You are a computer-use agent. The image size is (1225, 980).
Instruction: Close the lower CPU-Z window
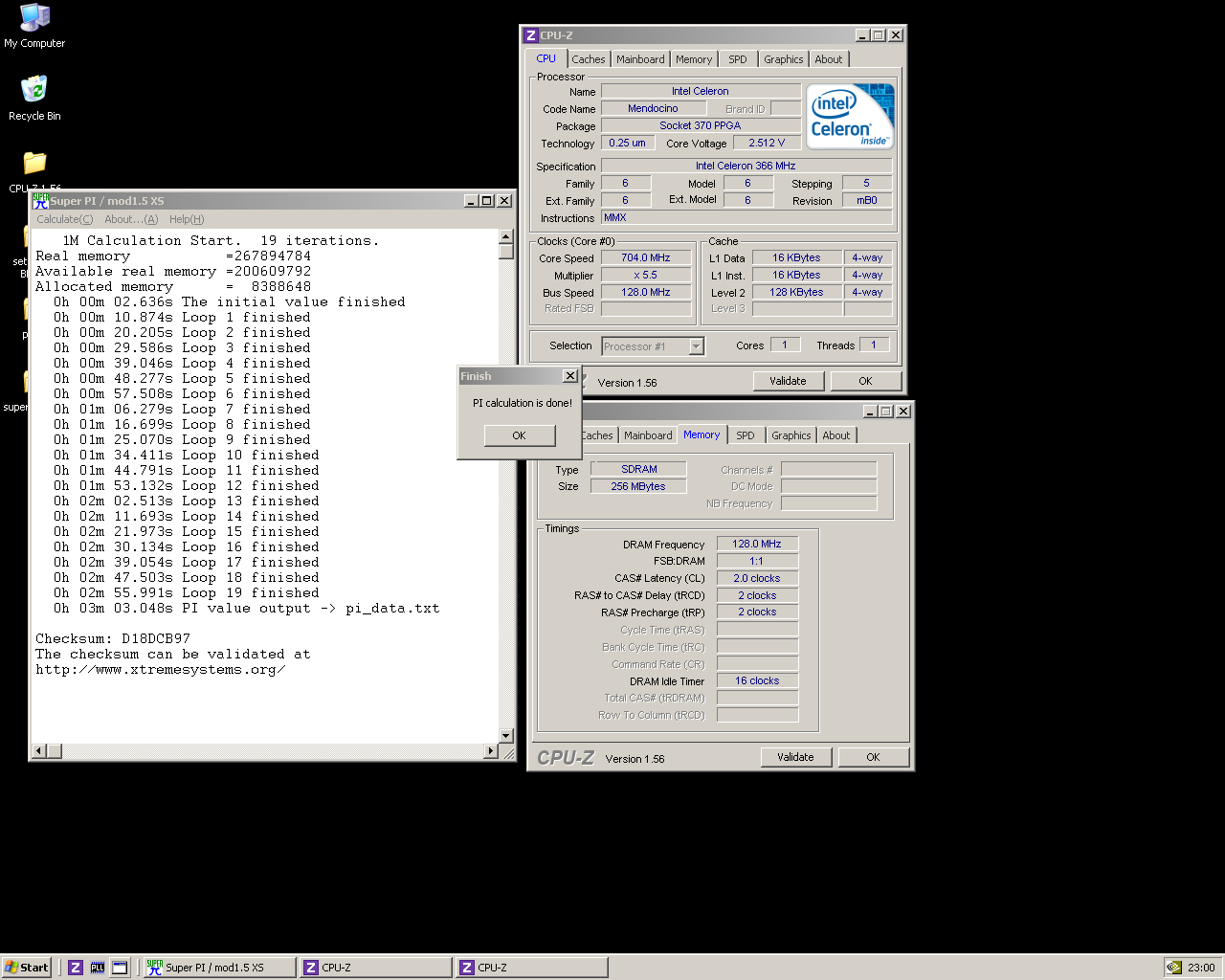903,411
